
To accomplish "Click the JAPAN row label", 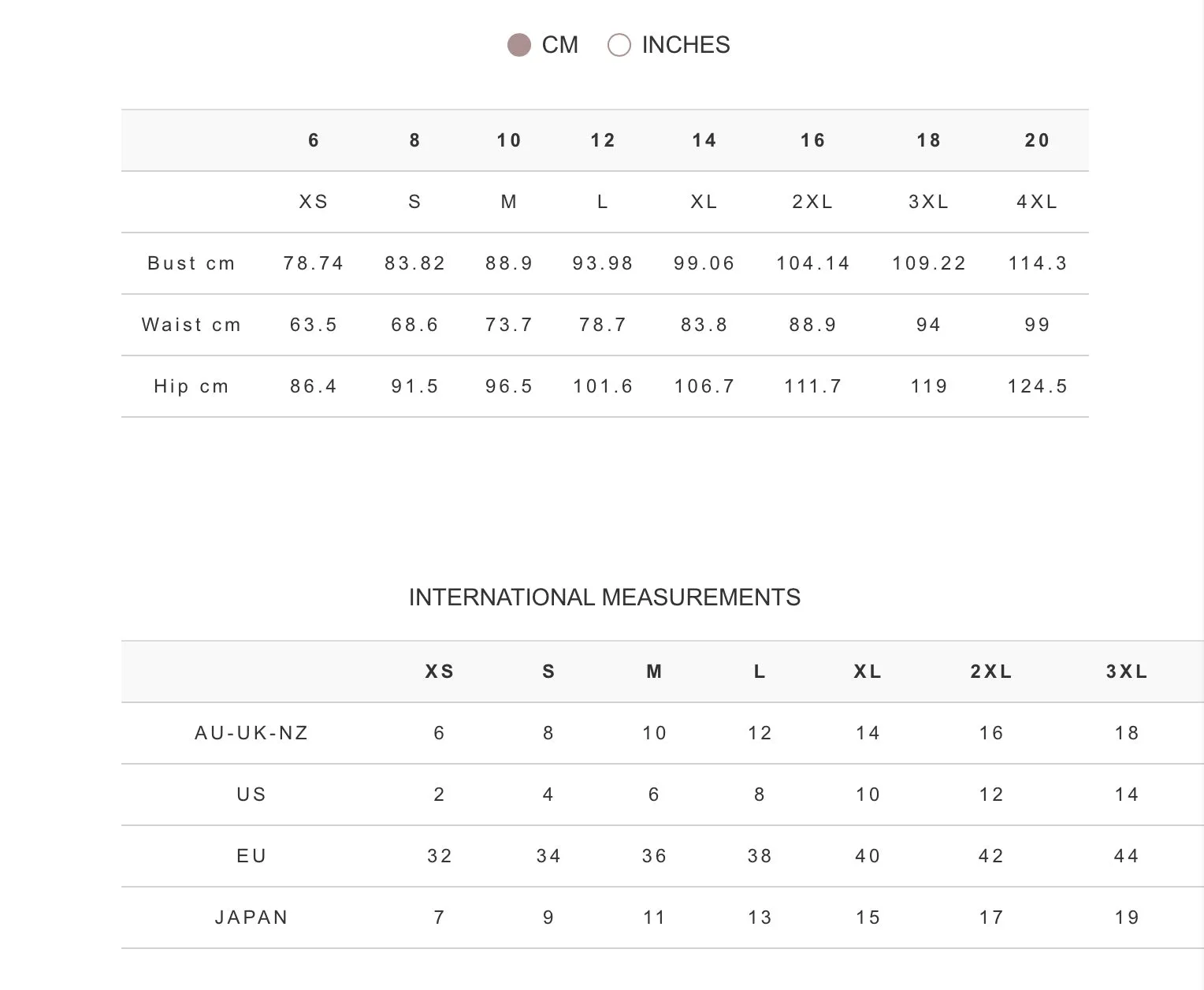I will coord(251,917).
